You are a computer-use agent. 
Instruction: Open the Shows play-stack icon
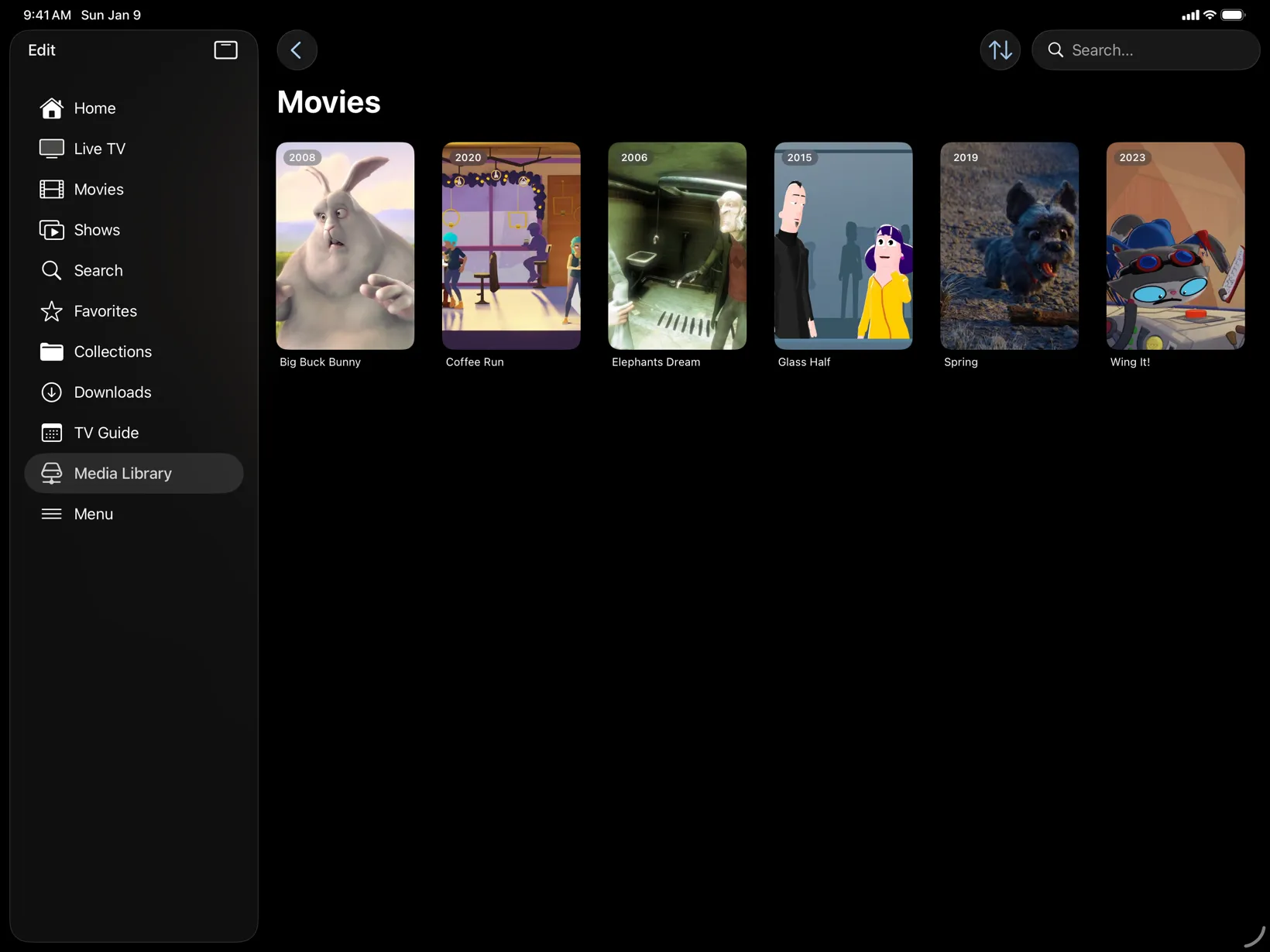tap(51, 230)
